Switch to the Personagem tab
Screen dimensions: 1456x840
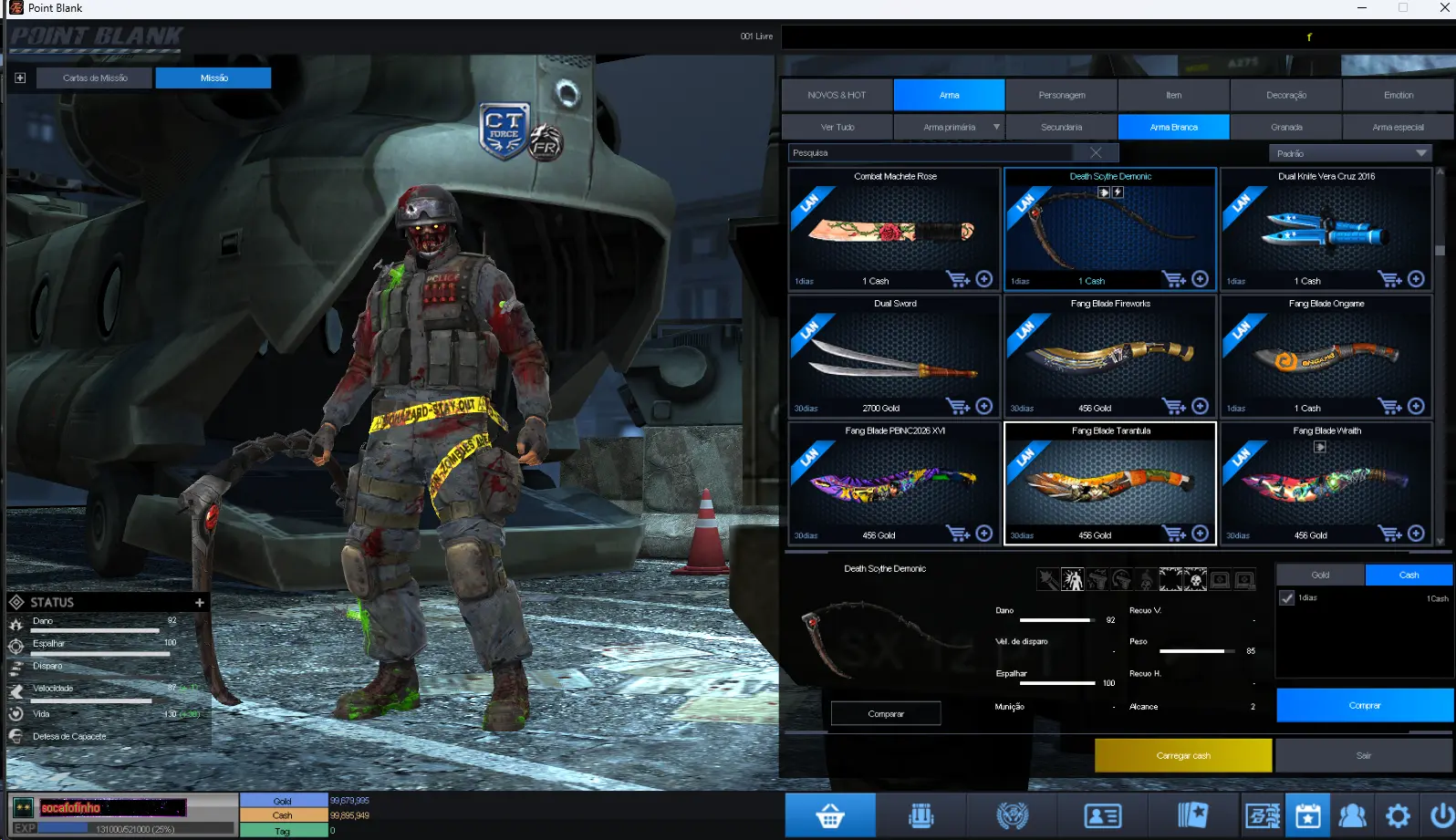coord(1062,95)
